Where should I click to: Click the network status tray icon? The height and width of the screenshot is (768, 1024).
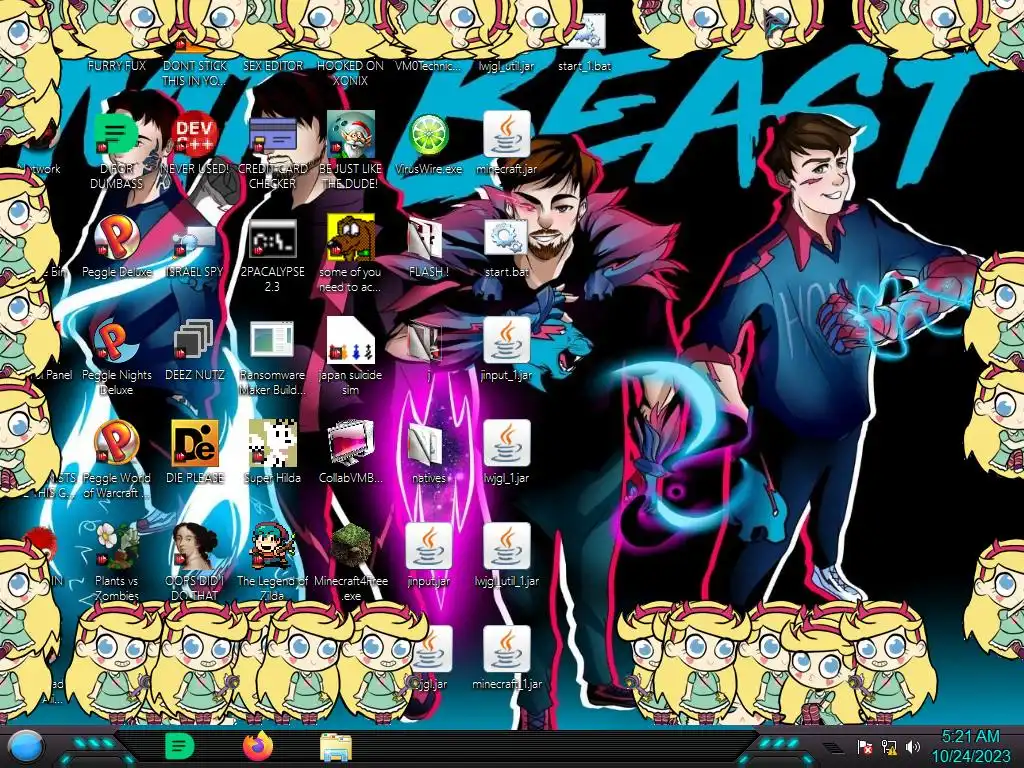click(x=889, y=746)
